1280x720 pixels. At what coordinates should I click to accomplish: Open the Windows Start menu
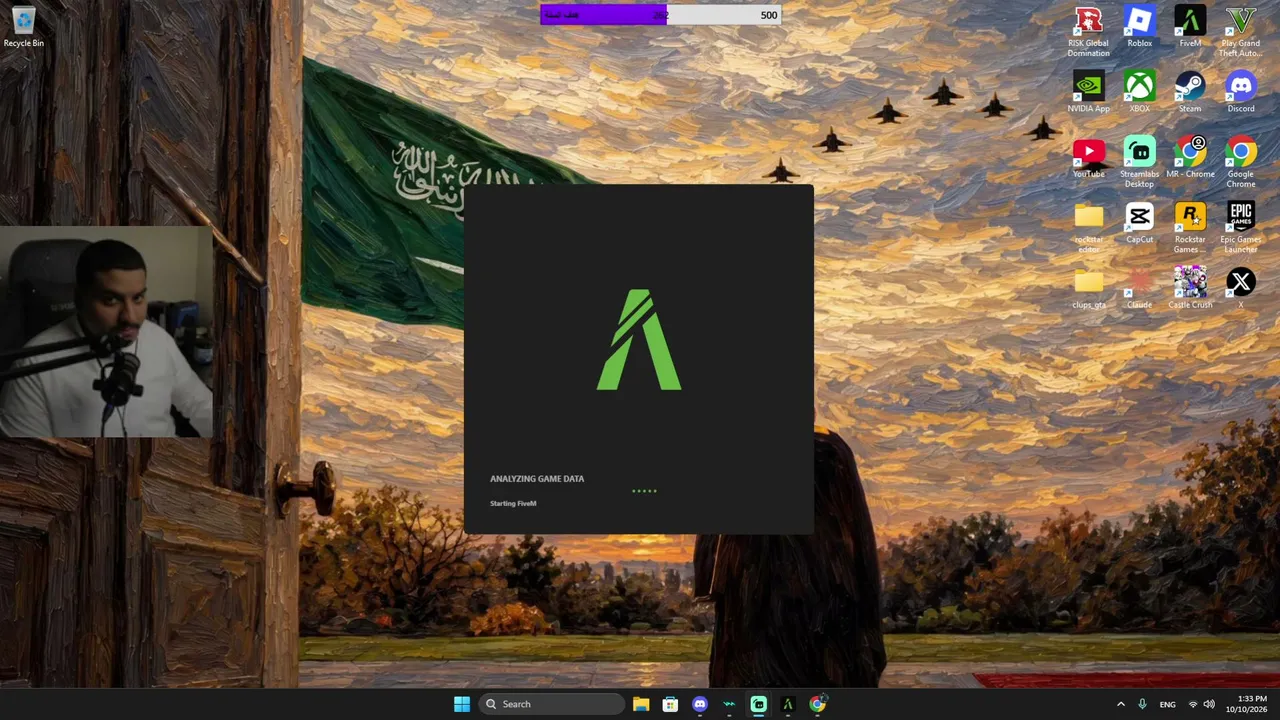462,704
